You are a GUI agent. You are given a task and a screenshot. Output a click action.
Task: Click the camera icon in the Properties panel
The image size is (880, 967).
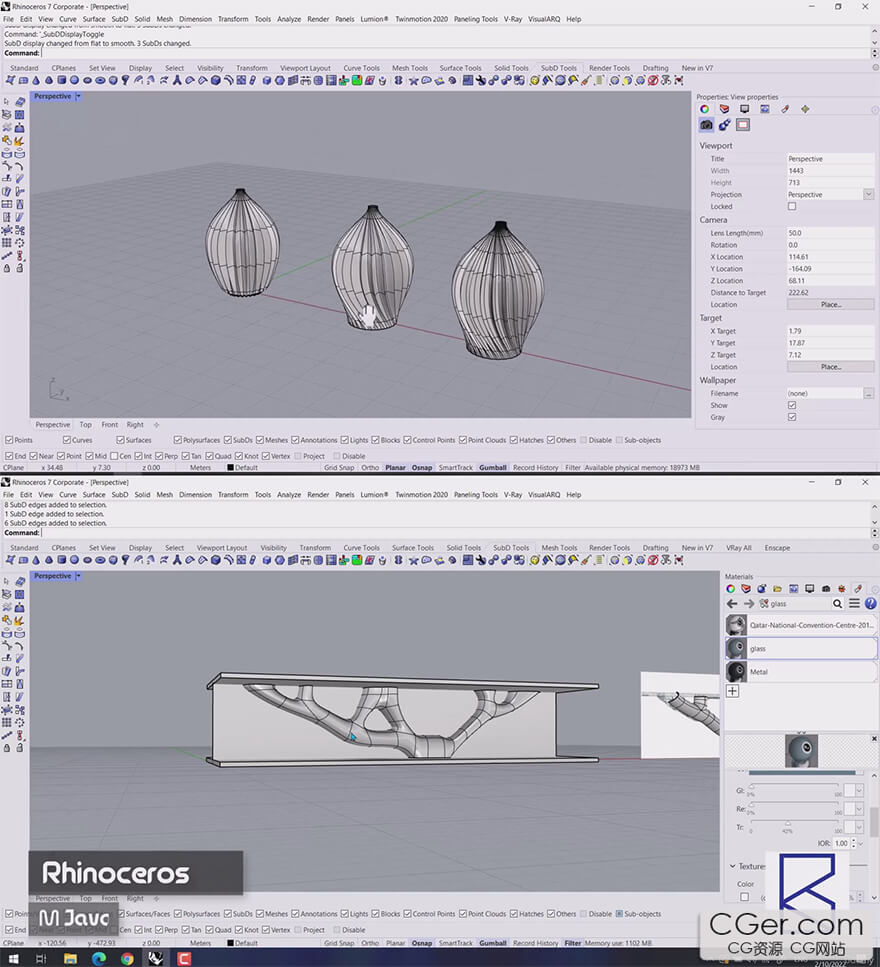(706, 125)
